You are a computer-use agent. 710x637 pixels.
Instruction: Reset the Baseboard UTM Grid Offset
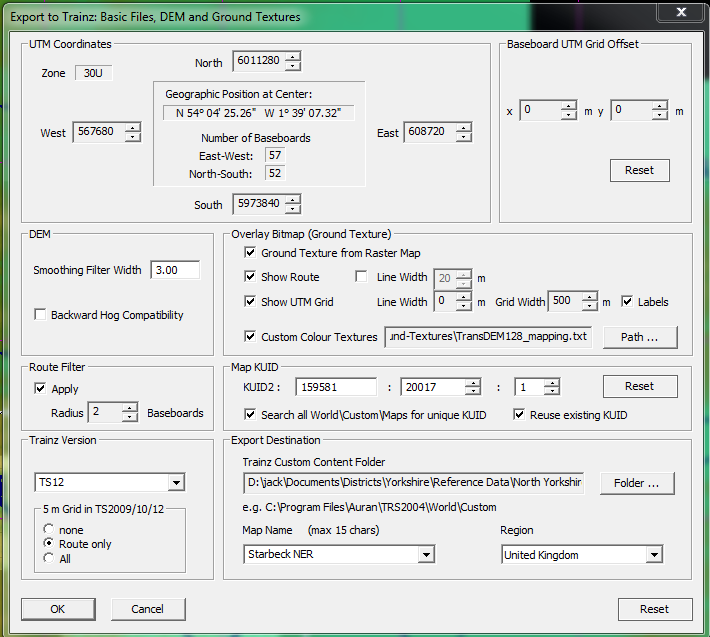point(639,170)
